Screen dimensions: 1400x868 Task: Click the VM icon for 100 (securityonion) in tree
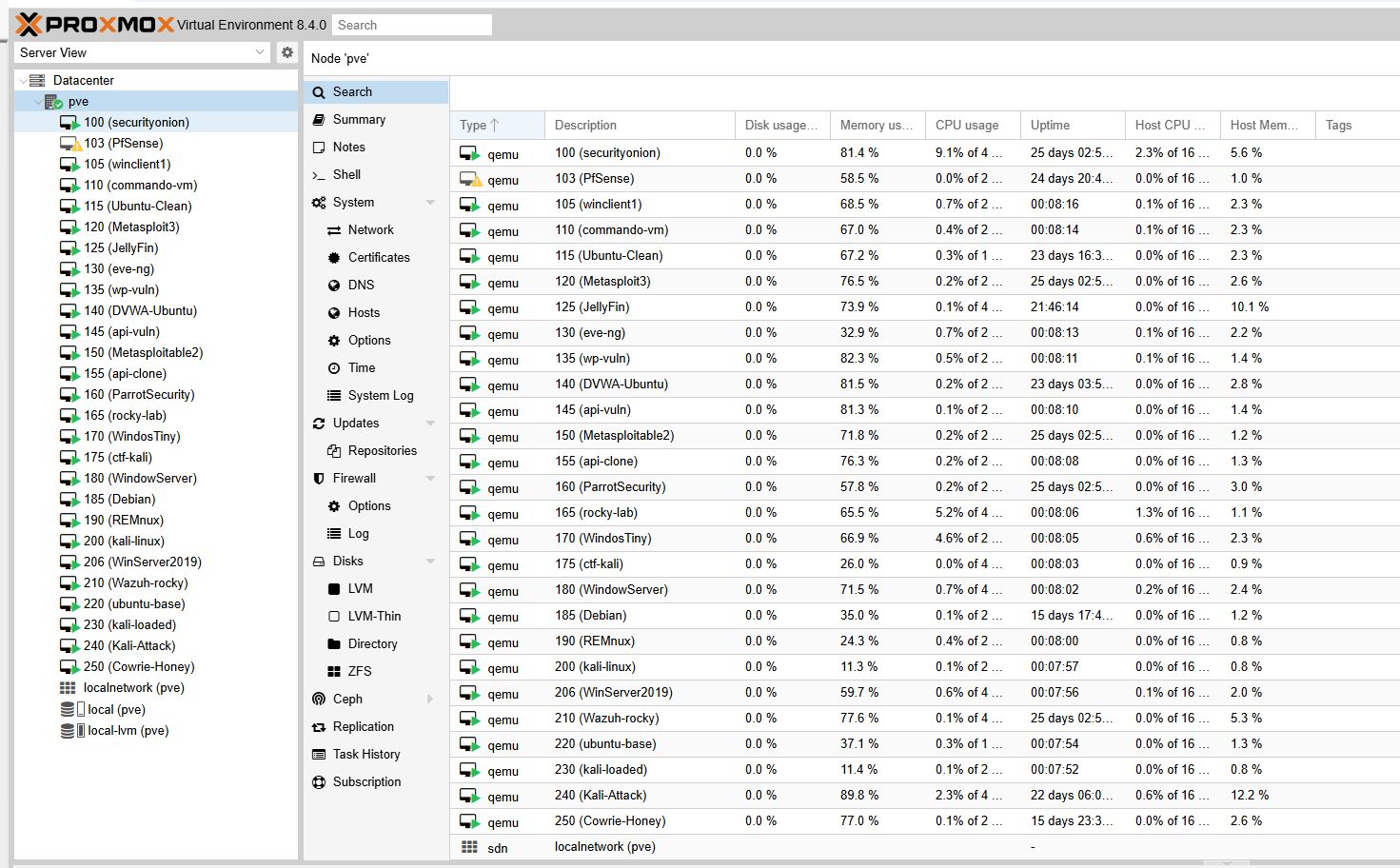pos(69,123)
